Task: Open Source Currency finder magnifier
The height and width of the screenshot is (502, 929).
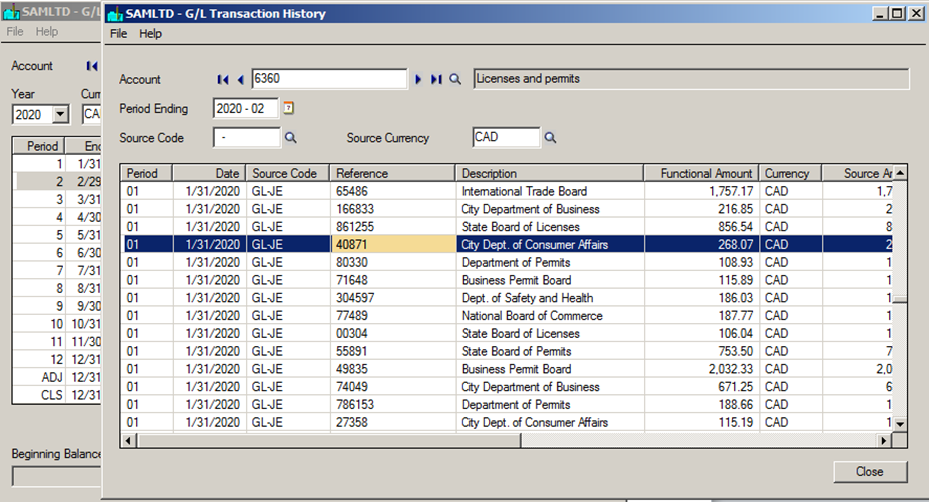Action: (x=550, y=138)
